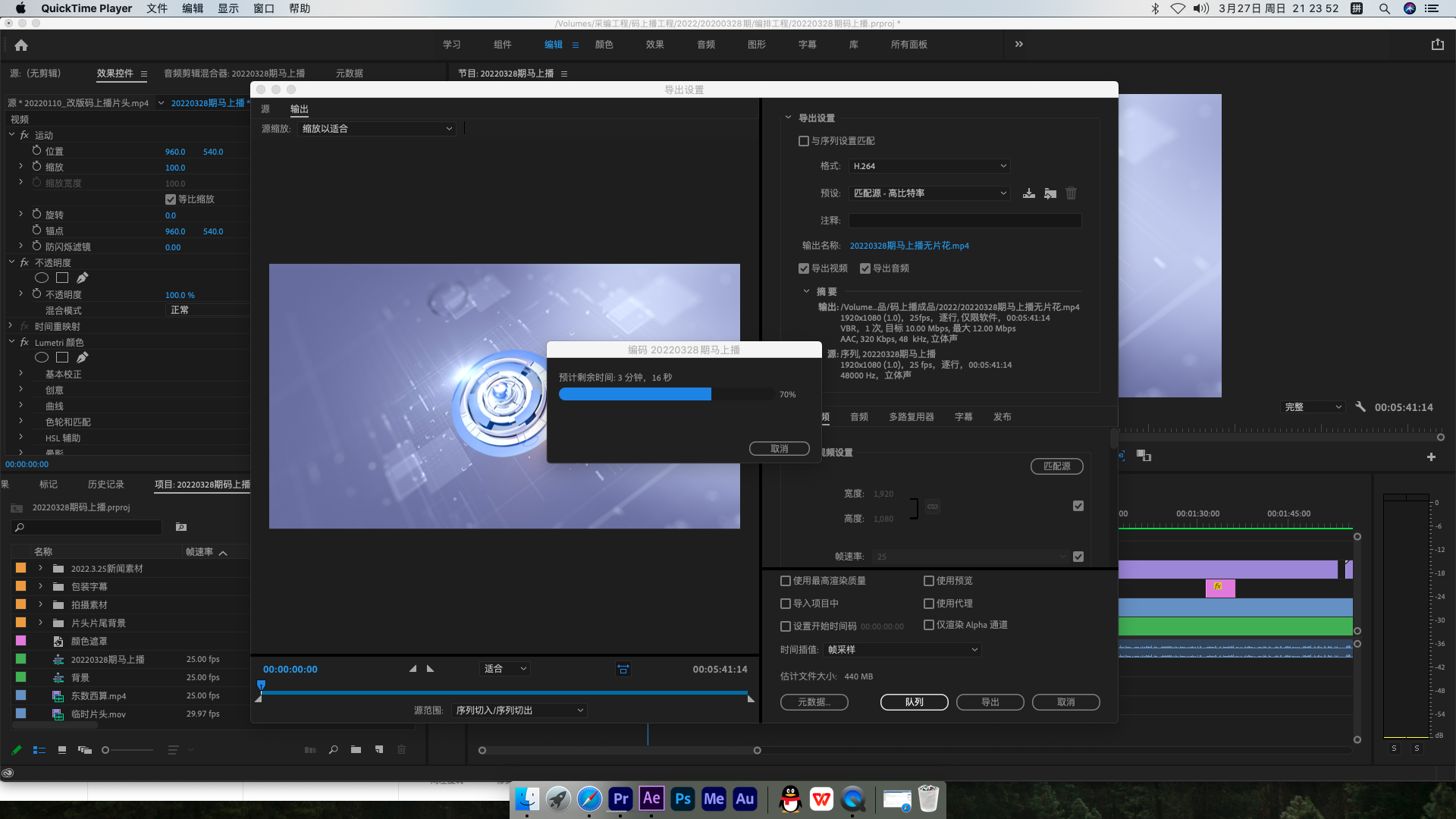Collapse the export settings section
The width and height of the screenshot is (1456, 819).
click(x=788, y=118)
